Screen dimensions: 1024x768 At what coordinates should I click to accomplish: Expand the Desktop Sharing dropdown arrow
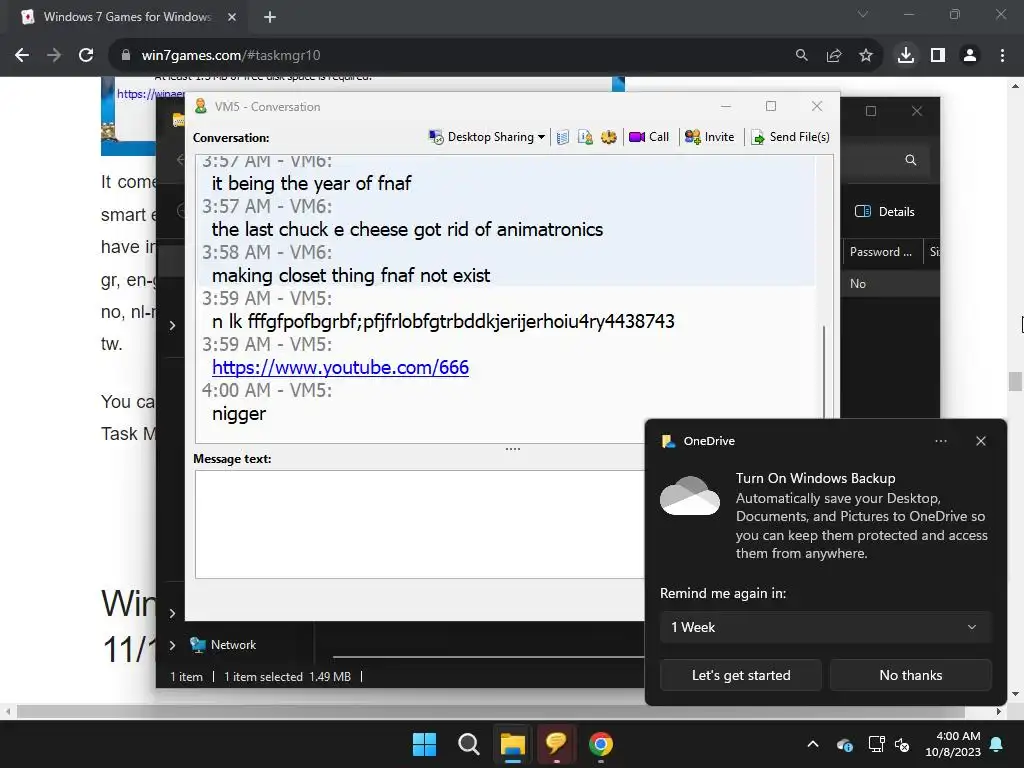click(541, 137)
